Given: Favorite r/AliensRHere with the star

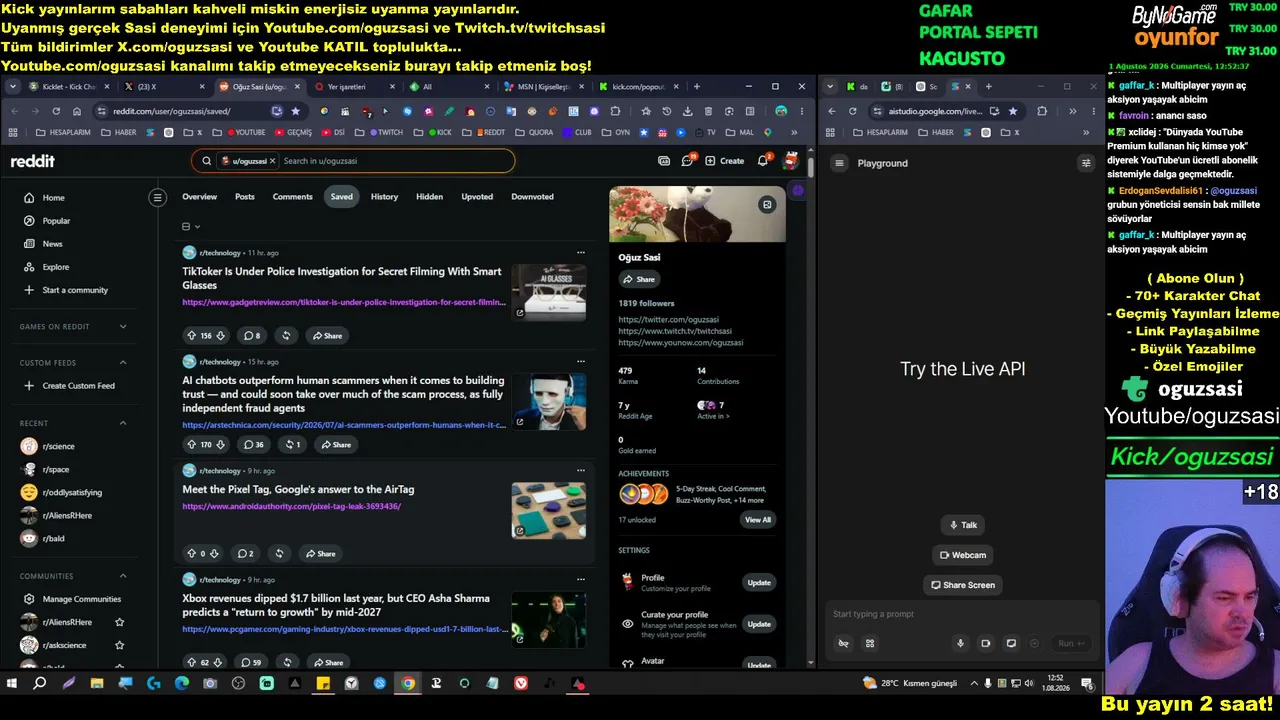Looking at the screenshot, I should (120, 622).
